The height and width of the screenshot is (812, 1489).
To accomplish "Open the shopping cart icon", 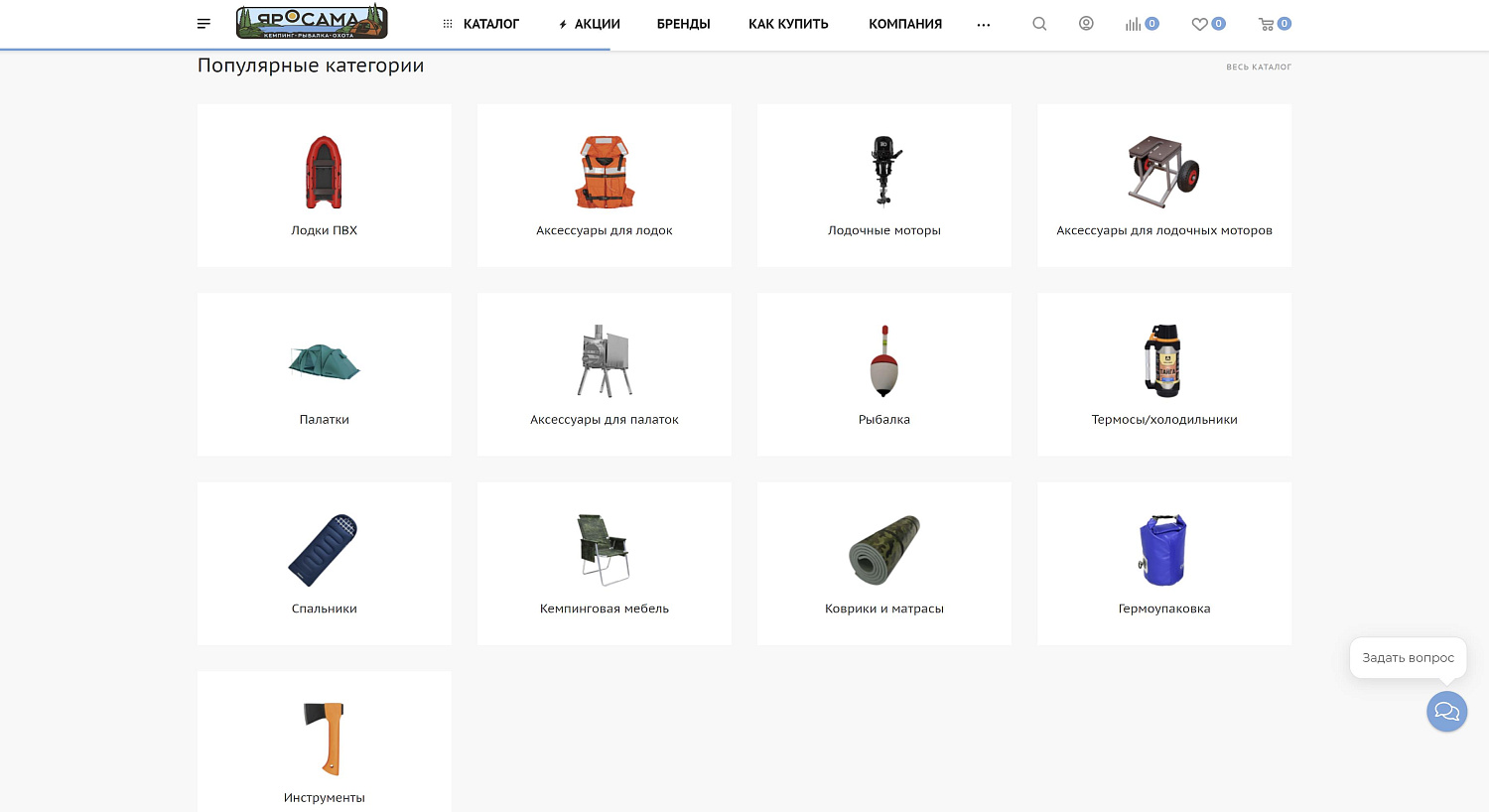I will pos(1267,24).
